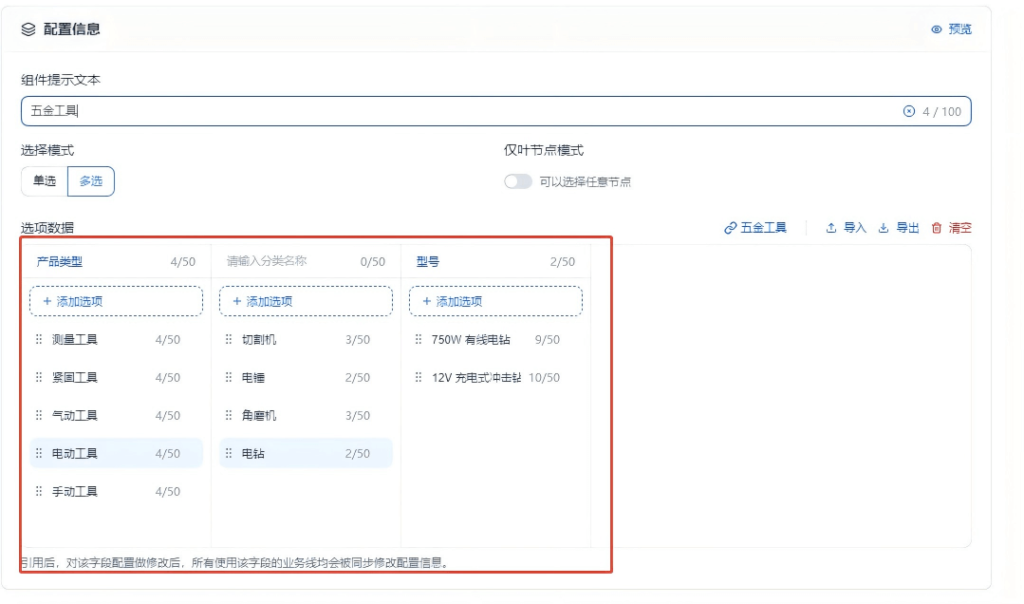Click the drag handle before 测量工具
This screenshot has width=1024, height=604.
coord(36,340)
